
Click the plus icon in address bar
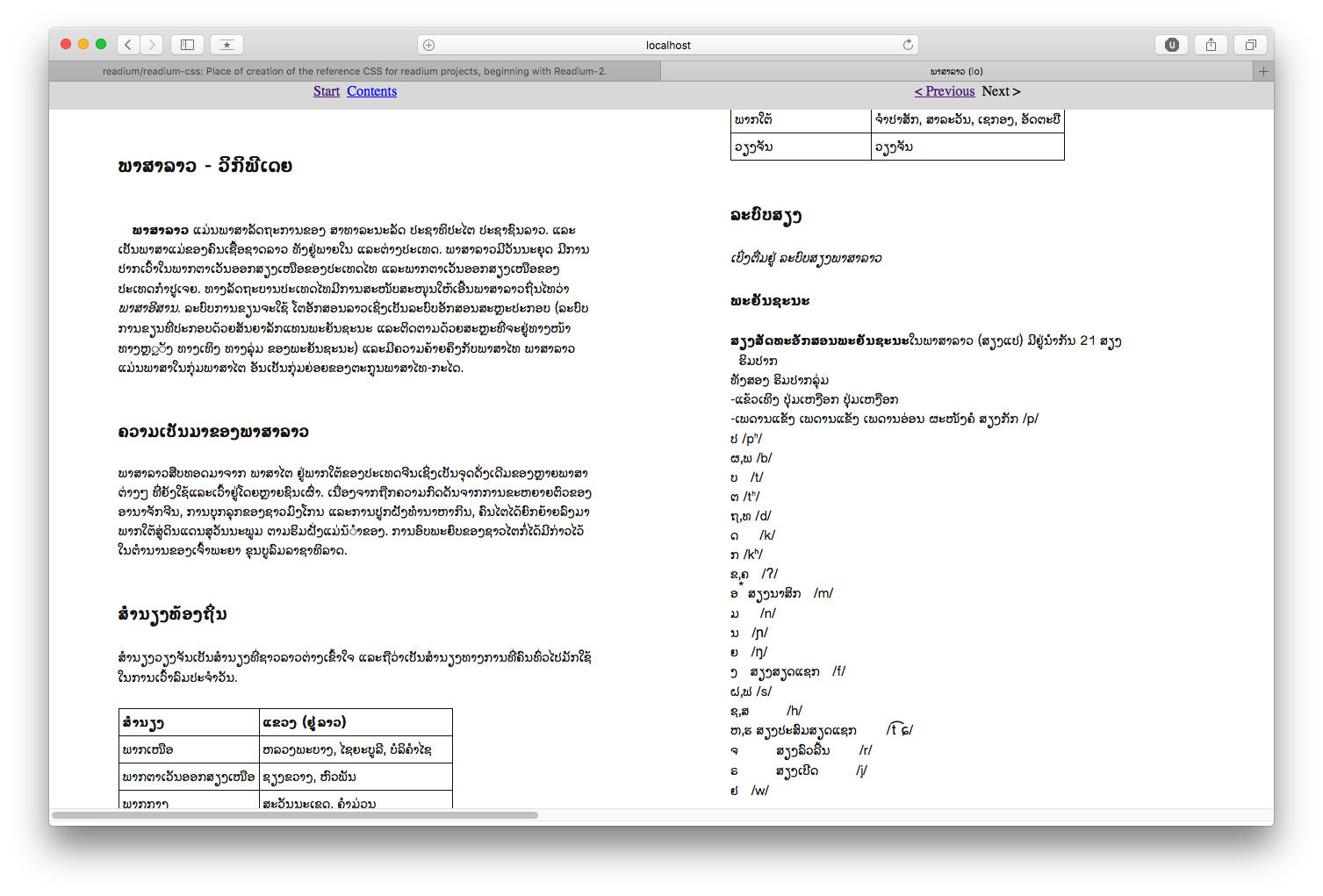click(429, 45)
